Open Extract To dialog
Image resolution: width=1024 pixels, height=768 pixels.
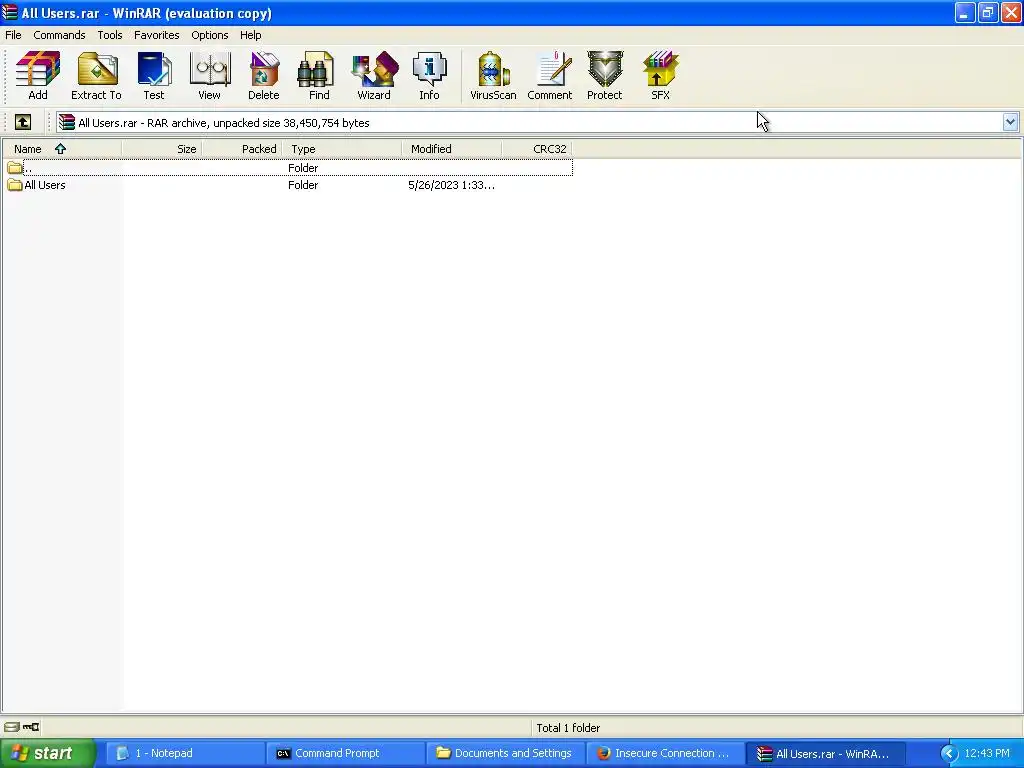click(97, 76)
